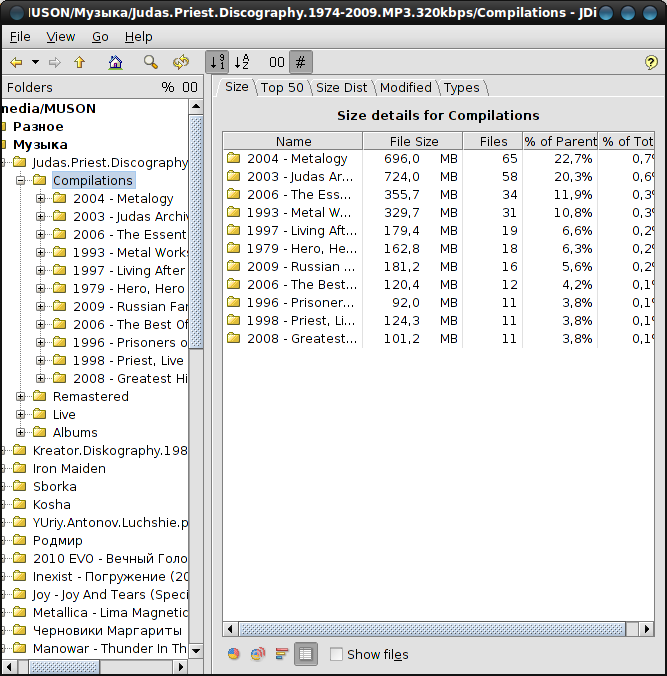Click the home folder icon
The width and height of the screenshot is (667, 676).
(x=115, y=63)
